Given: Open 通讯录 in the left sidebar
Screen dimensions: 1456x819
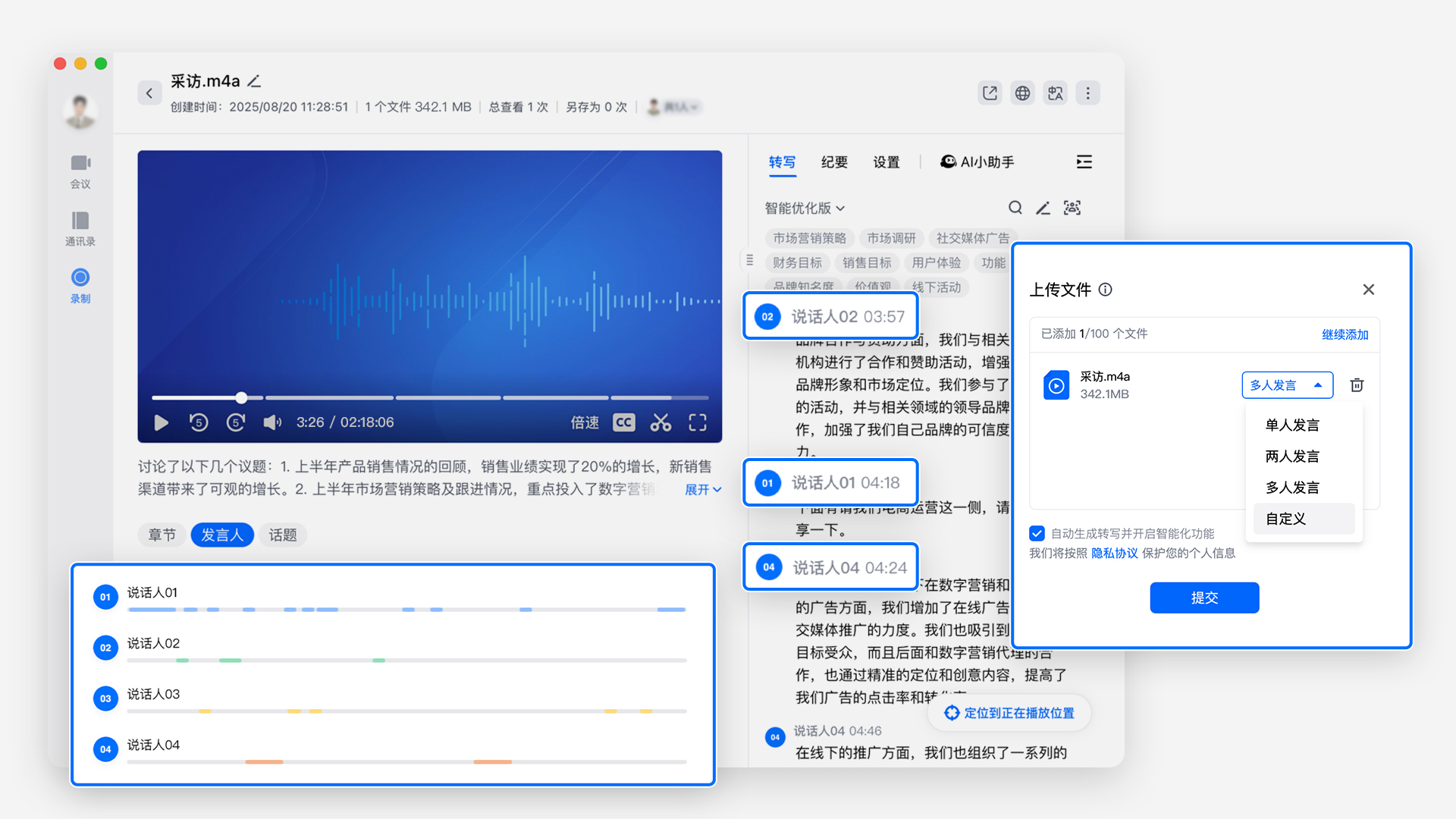Looking at the screenshot, I should click(80, 229).
